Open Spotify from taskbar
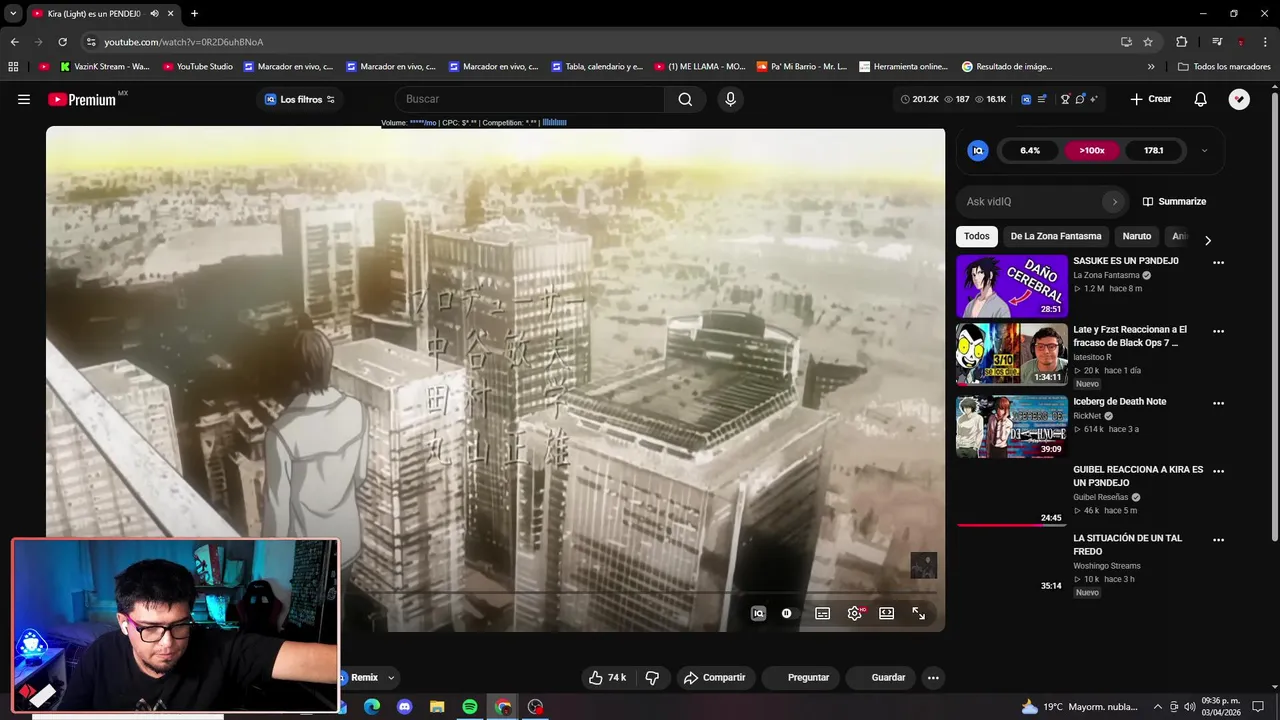Viewport: 1280px width, 720px height. [x=470, y=707]
